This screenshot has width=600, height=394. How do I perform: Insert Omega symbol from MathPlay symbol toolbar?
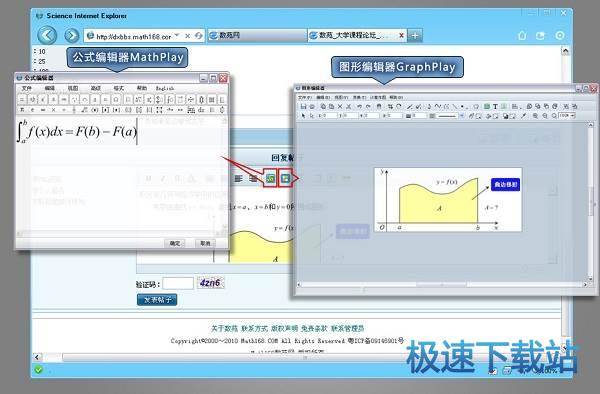click(x=116, y=99)
